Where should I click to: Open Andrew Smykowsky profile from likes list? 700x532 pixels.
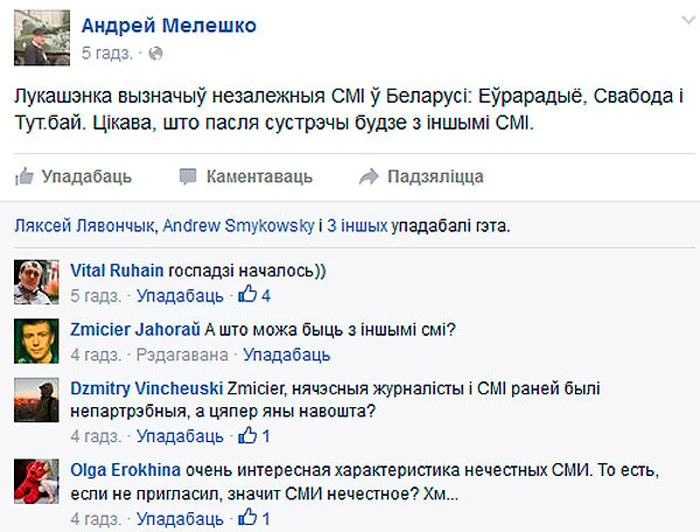click(238, 226)
